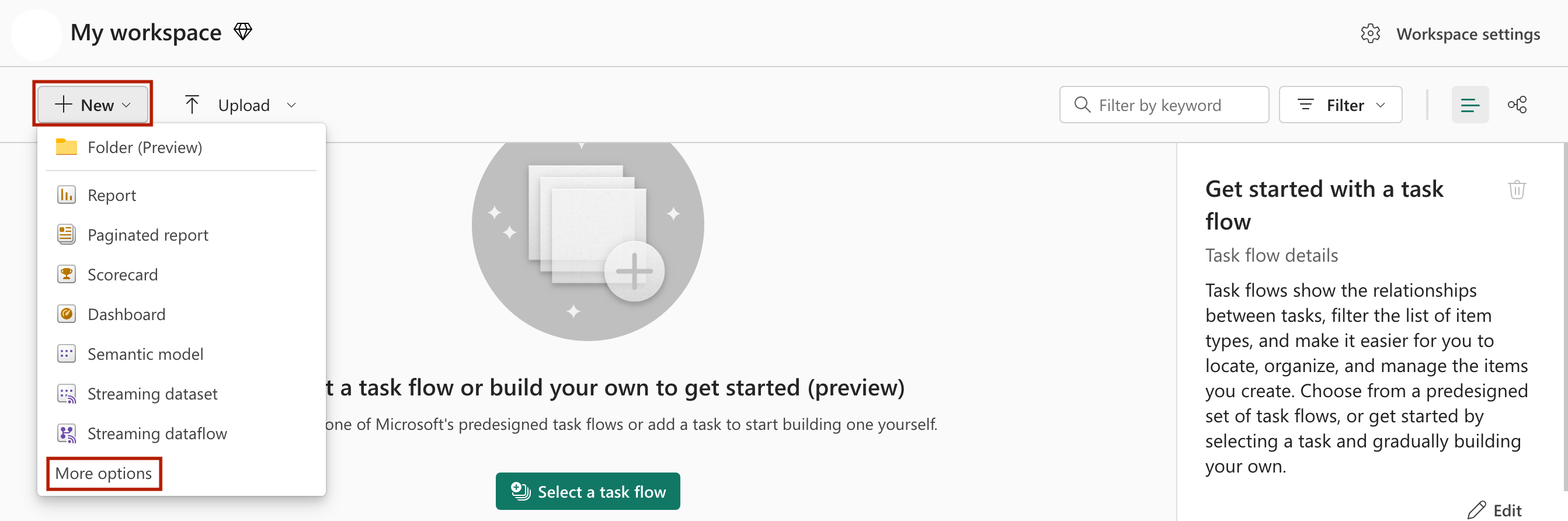Viewport: 1568px width, 521px height.
Task: Select Folder (Preview) from the menu
Action: click(181, 147)
